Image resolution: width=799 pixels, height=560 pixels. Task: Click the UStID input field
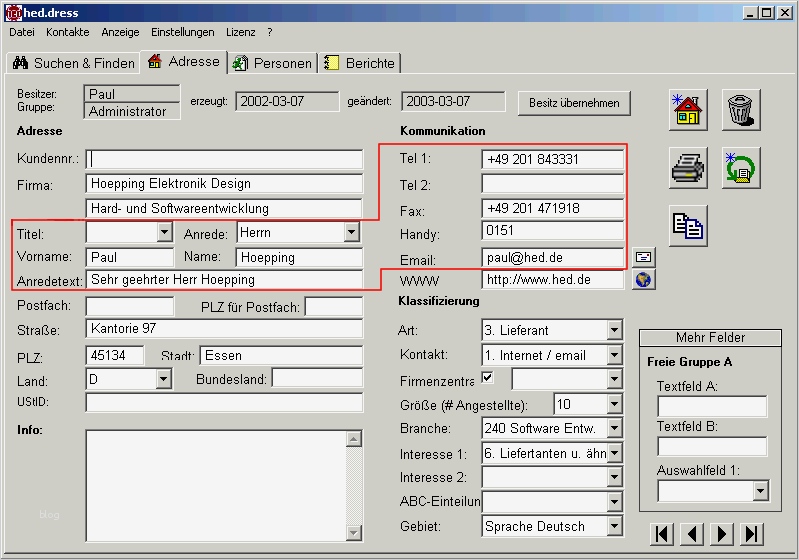(224, 402)
